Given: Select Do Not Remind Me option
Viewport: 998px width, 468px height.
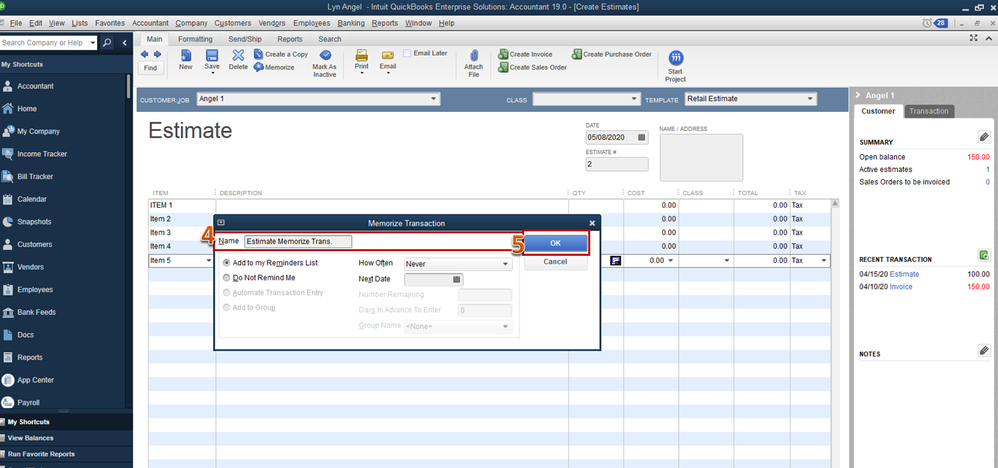Looking at the screenshot, I should [227, 278].
